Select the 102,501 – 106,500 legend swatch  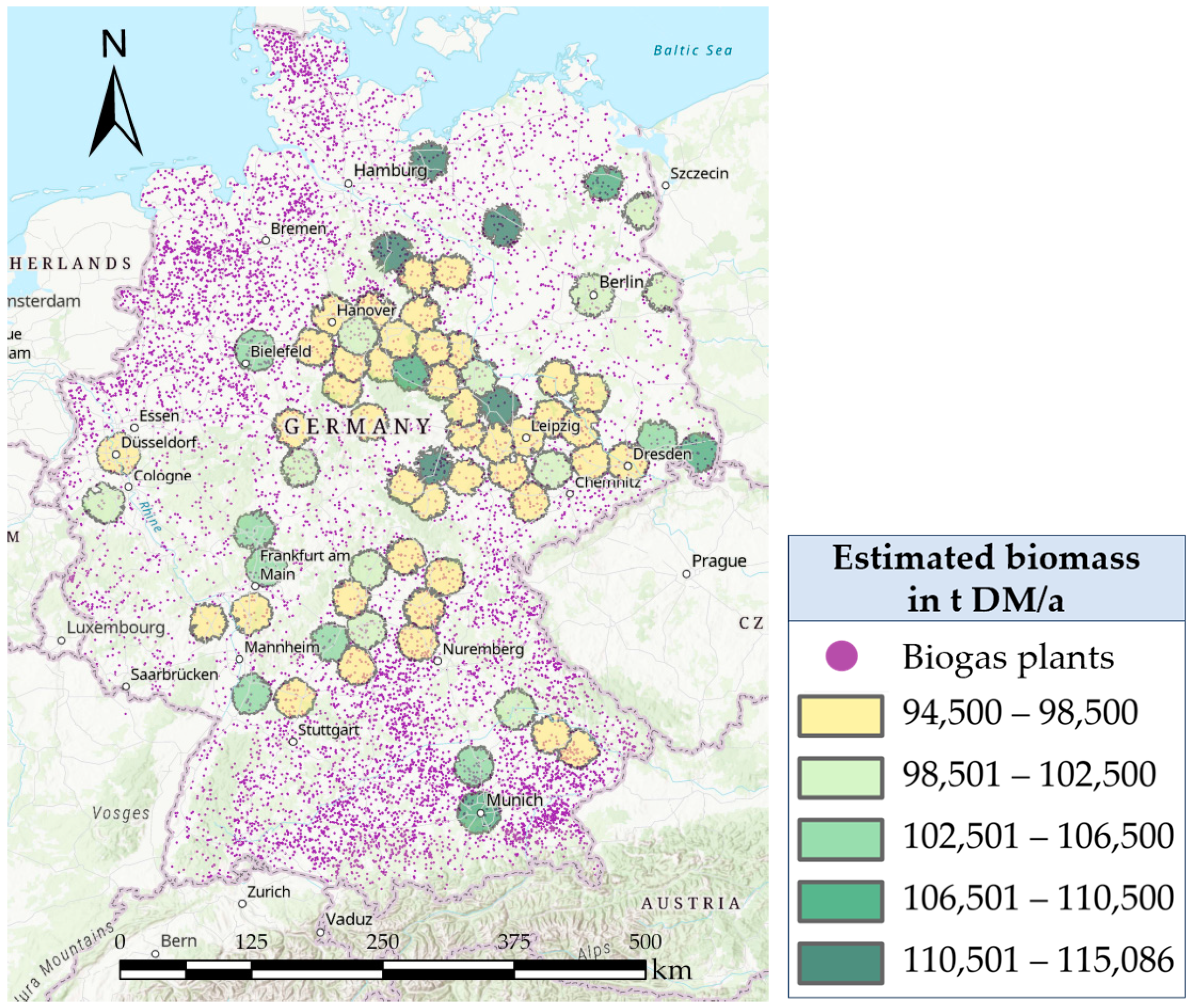pos(840,839)
